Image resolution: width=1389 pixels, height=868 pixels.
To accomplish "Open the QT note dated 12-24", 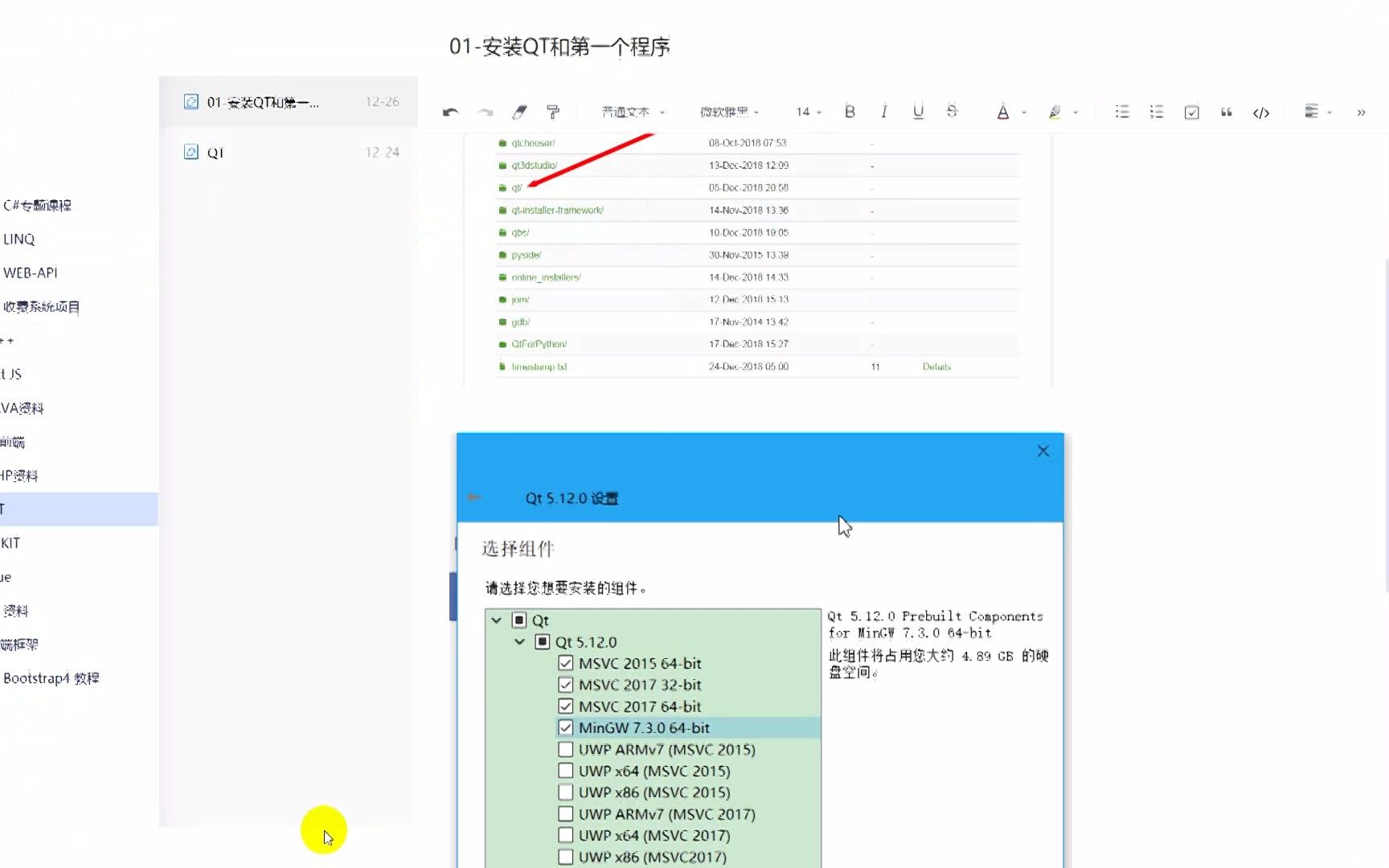I will click(289, 152).
